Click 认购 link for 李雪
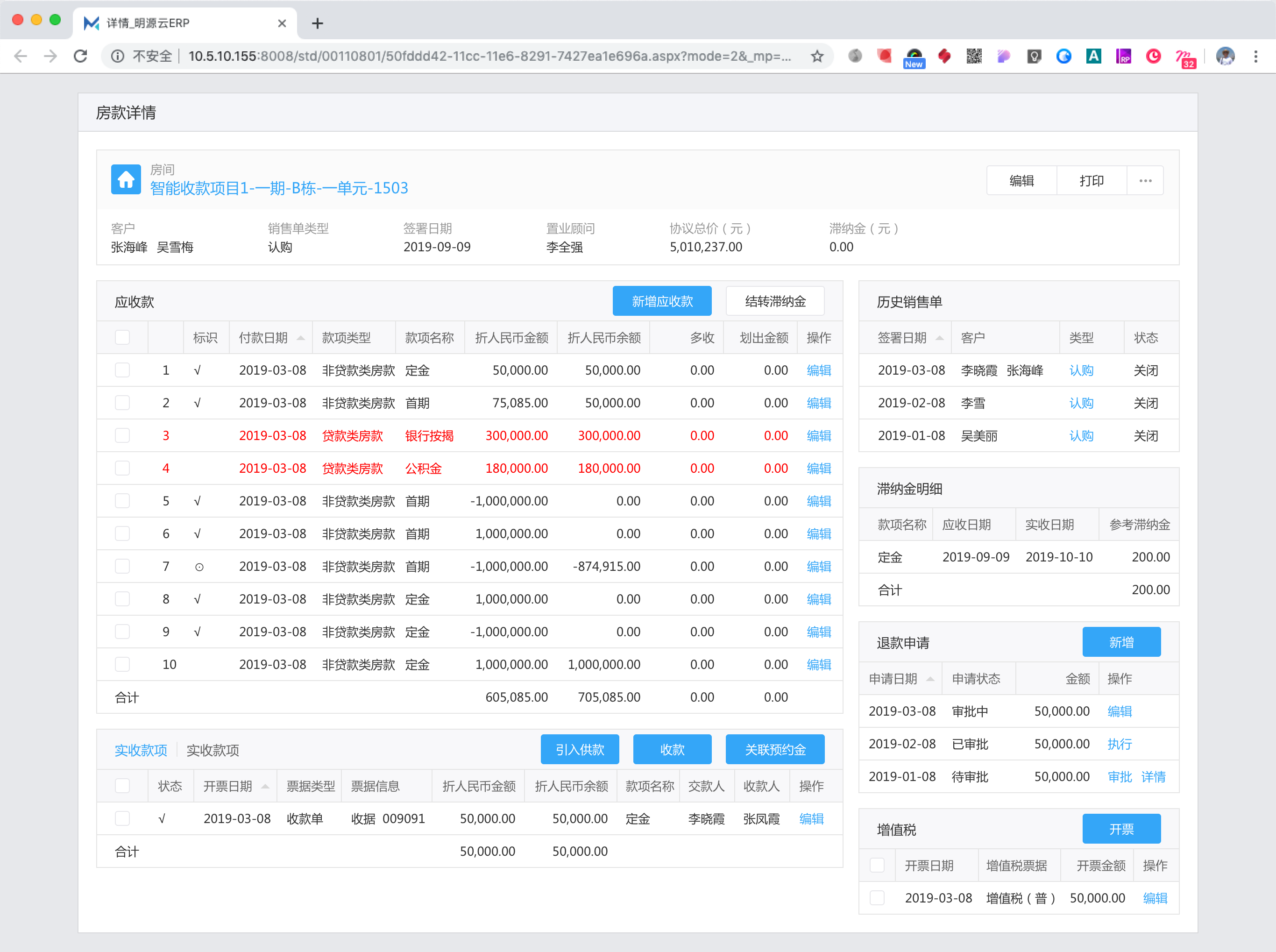The width and height of the screenshot is (1276, 952). click(x=1081, y=403)
